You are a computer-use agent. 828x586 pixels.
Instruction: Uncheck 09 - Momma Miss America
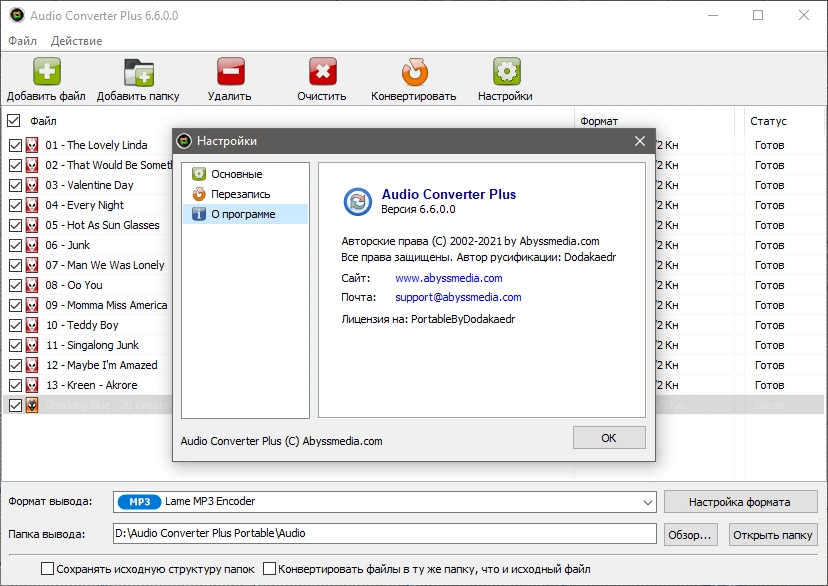(x=16, y=305)
